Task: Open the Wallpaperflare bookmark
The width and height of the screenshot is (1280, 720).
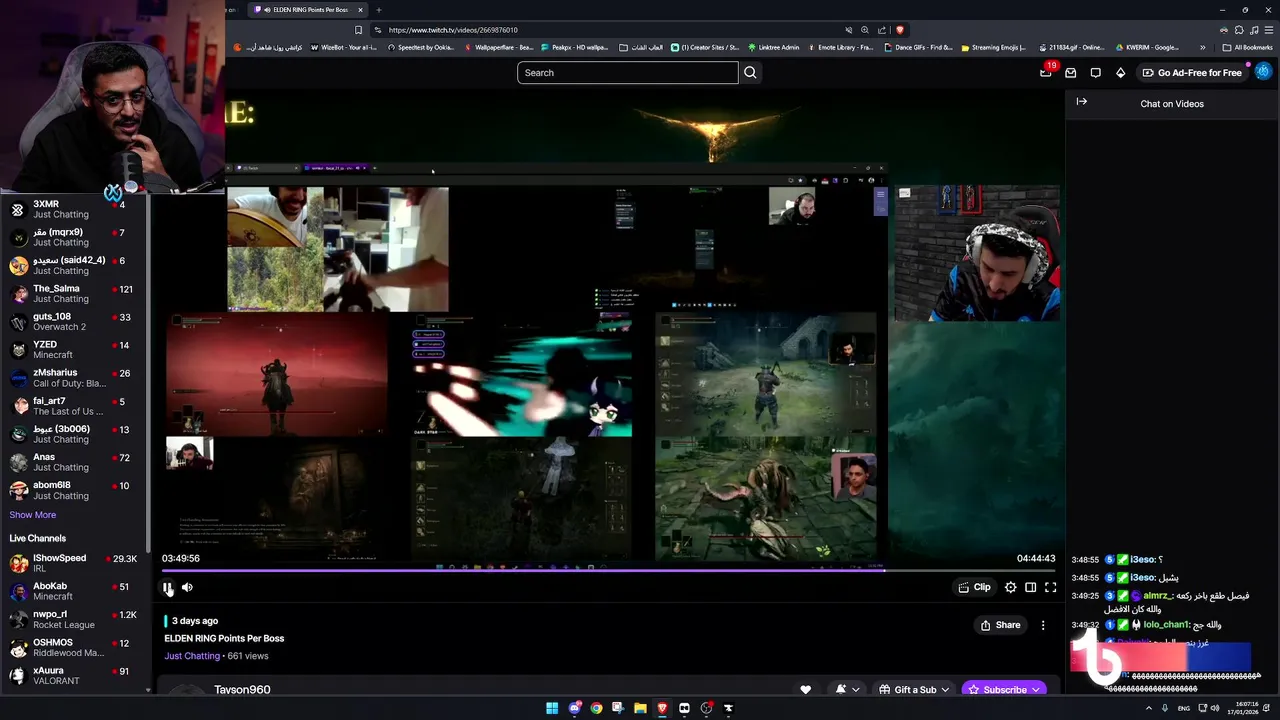Action: (498, 47)
